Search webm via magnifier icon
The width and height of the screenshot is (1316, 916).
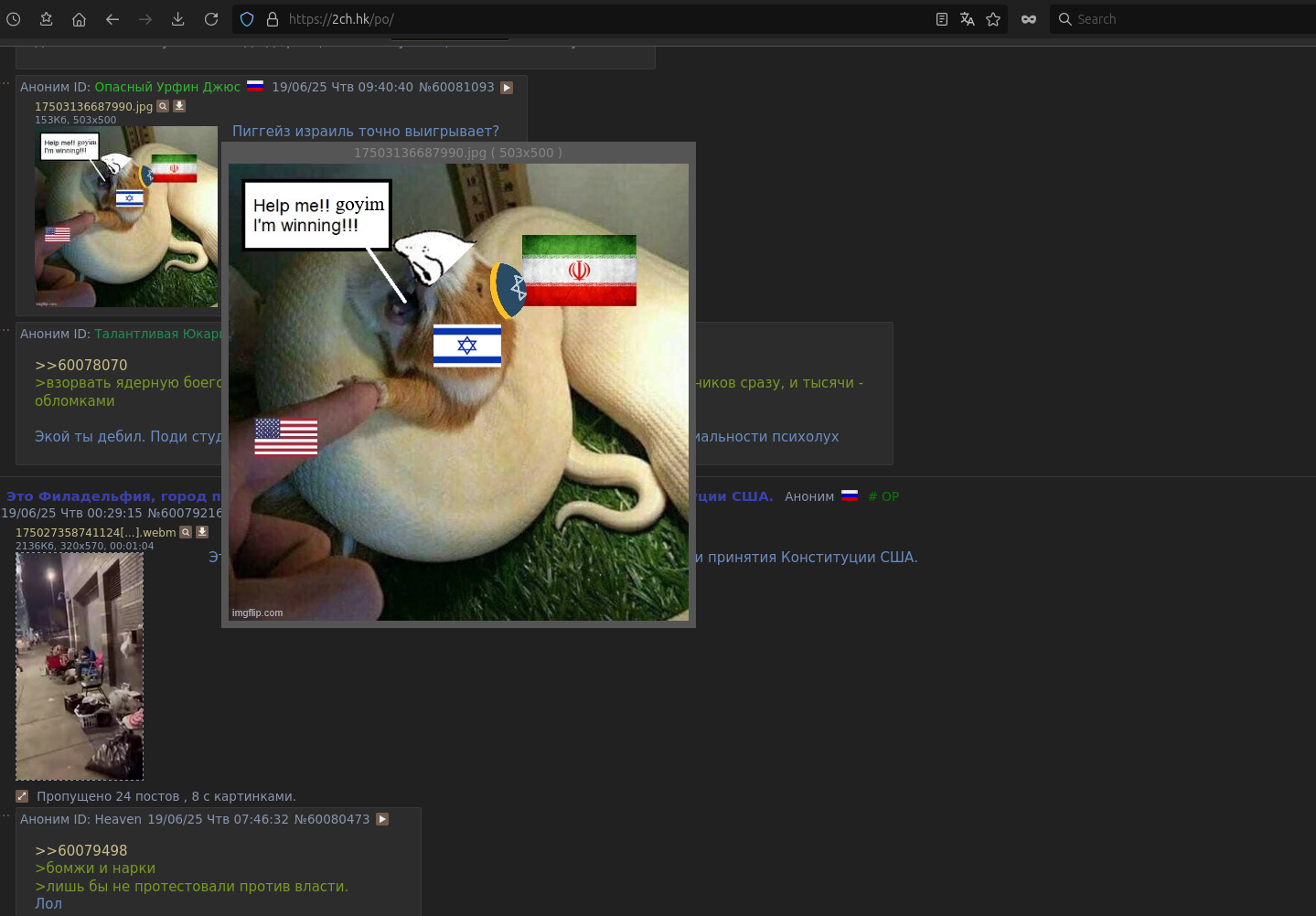pos(186,532)
